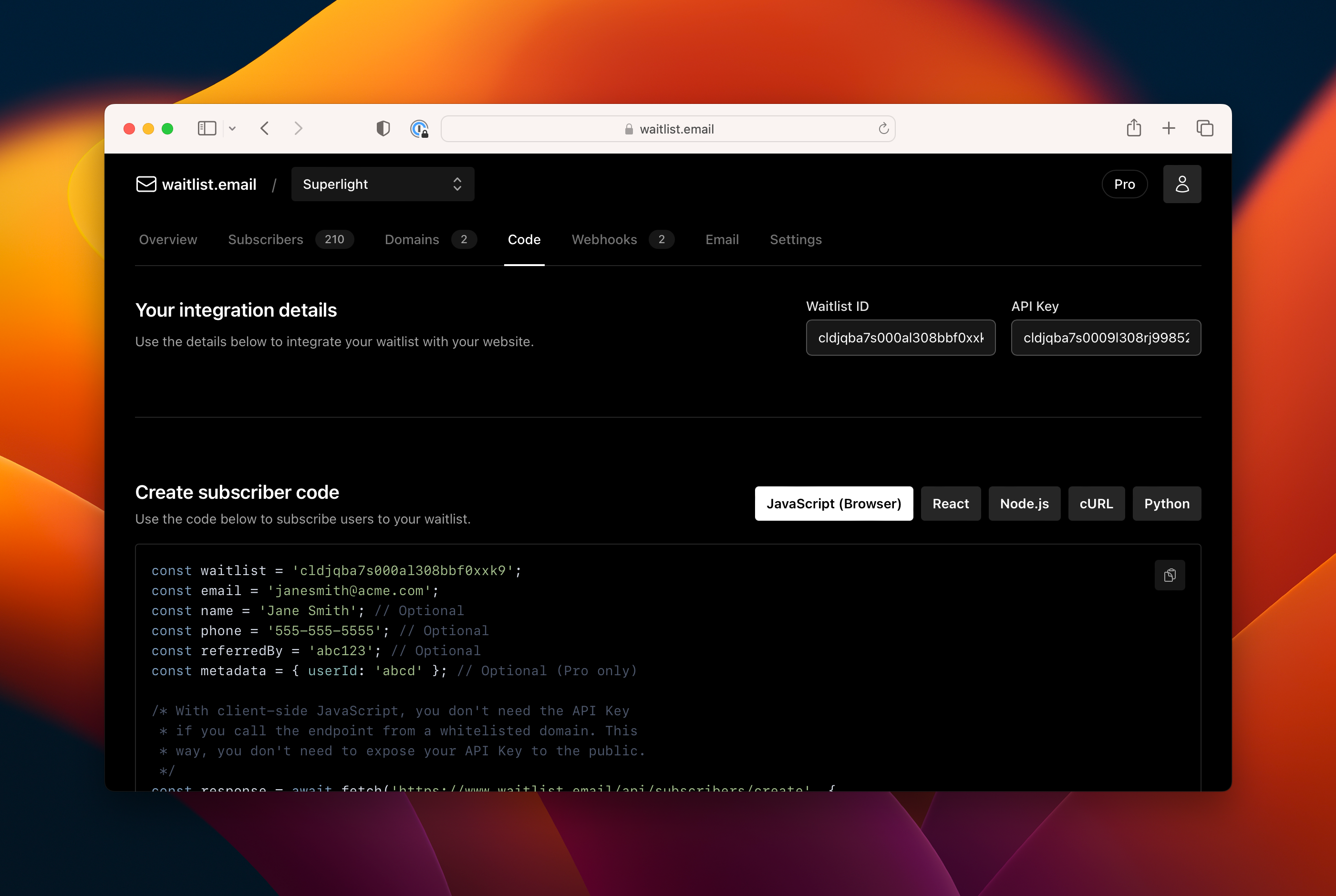This screenshot has height=896, width=1336.
Task: Click the Pro plan badge
Action: [1125, 184]
